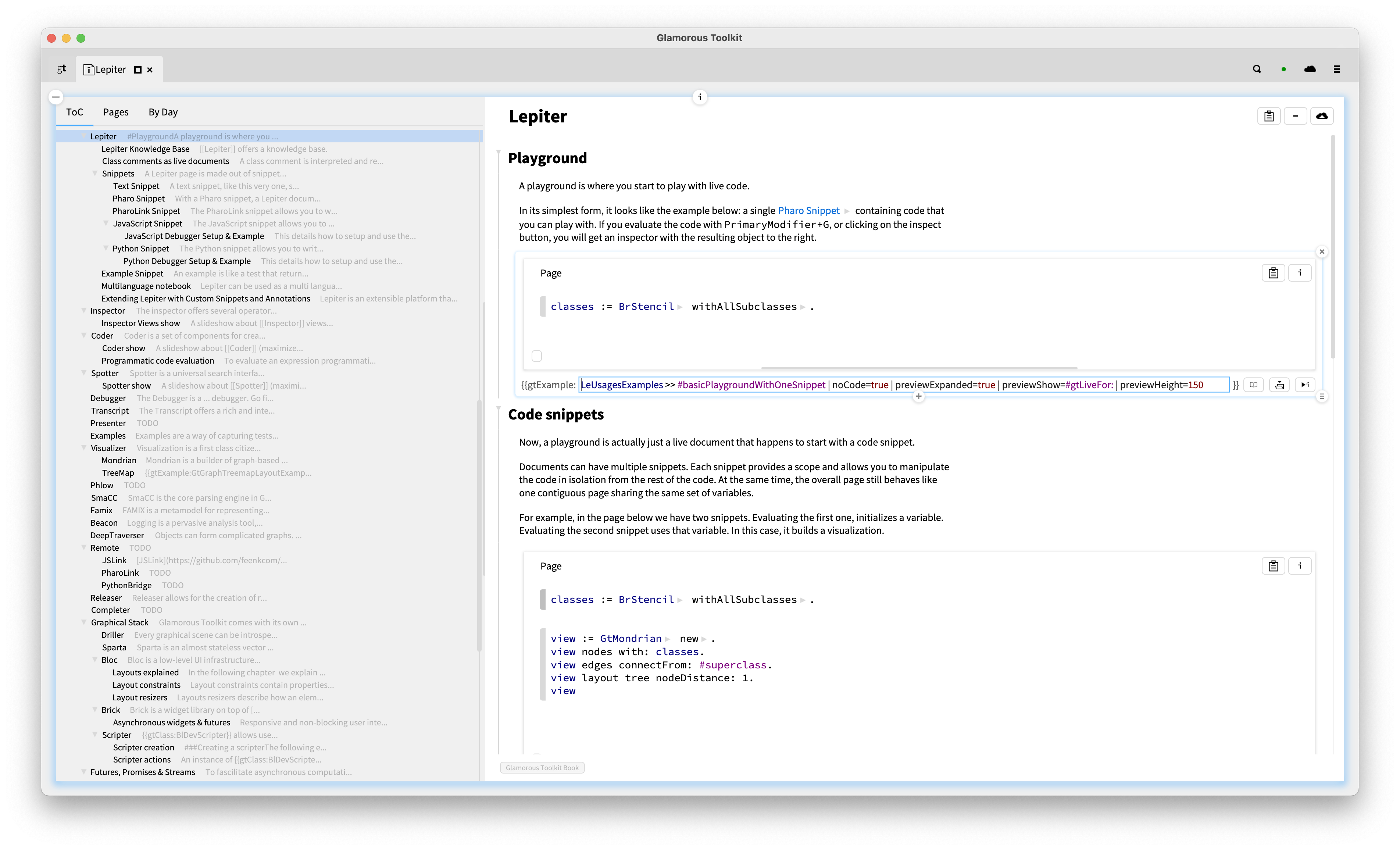The image size is (1400, 850).
Task: Switch to the By Day tab
Action: click(x=163, y=112)
